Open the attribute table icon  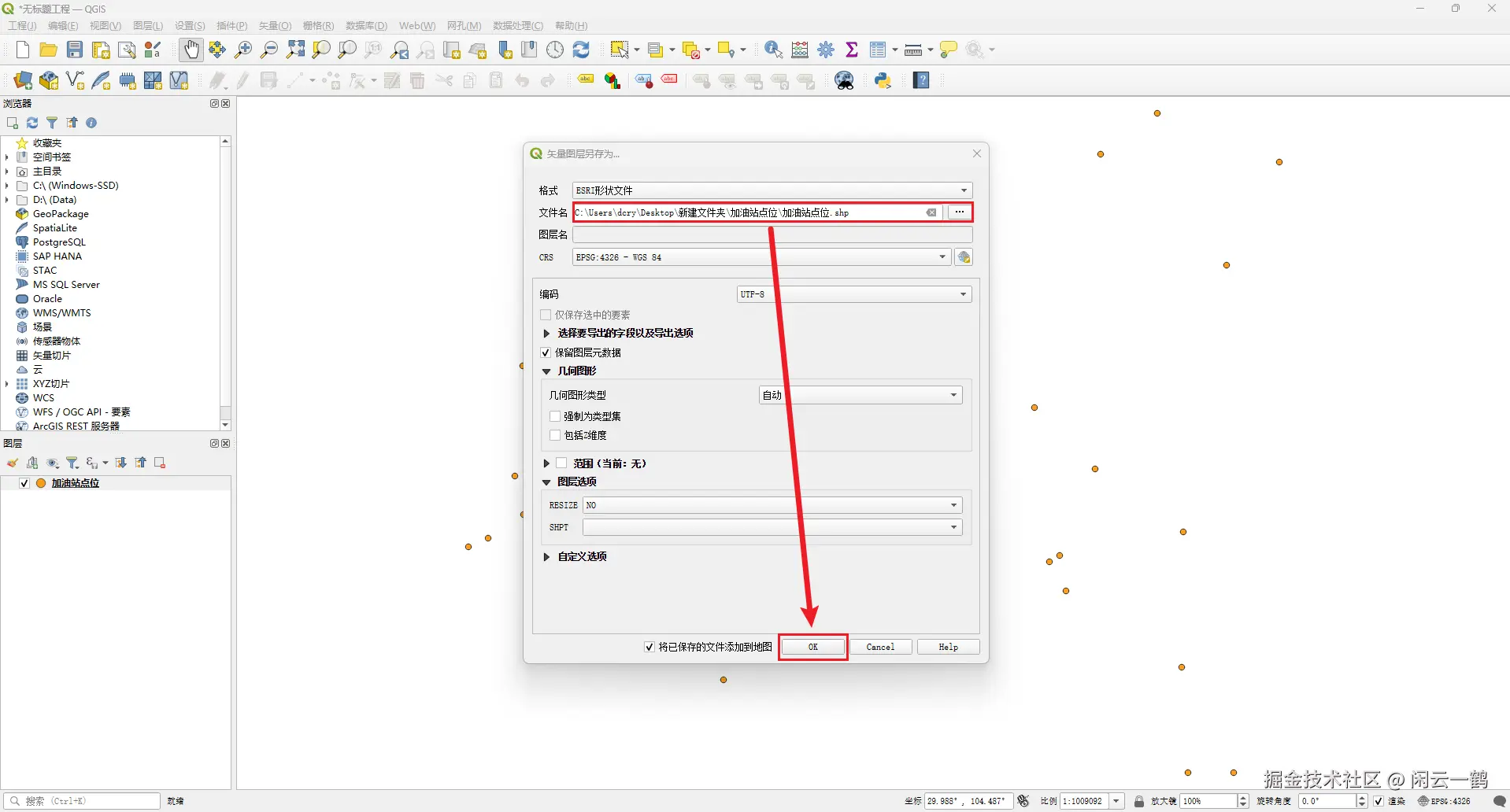(878, 50)
